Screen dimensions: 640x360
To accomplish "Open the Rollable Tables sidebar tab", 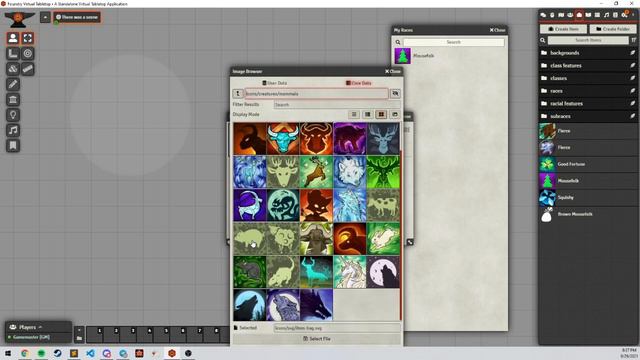I will 597,15.
